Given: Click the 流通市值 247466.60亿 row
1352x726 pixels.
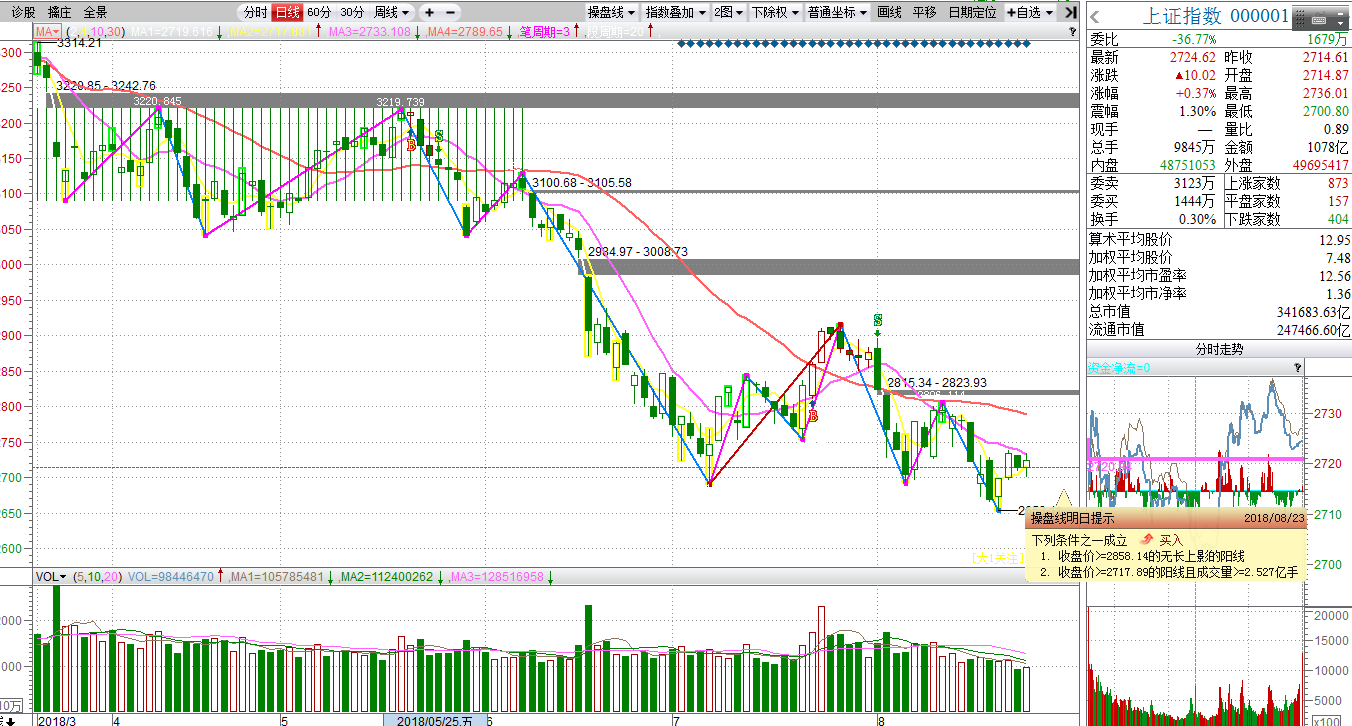Looking at the screenshot, I should (x=1219, y=330).
